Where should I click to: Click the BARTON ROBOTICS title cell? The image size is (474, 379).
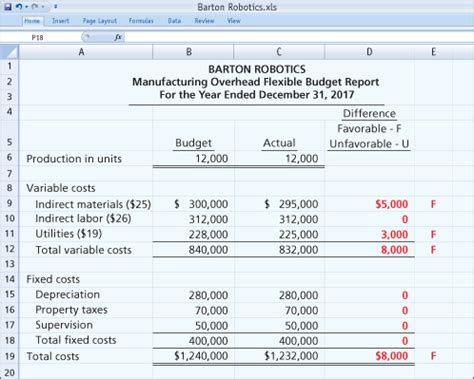[x=257, y=69]
